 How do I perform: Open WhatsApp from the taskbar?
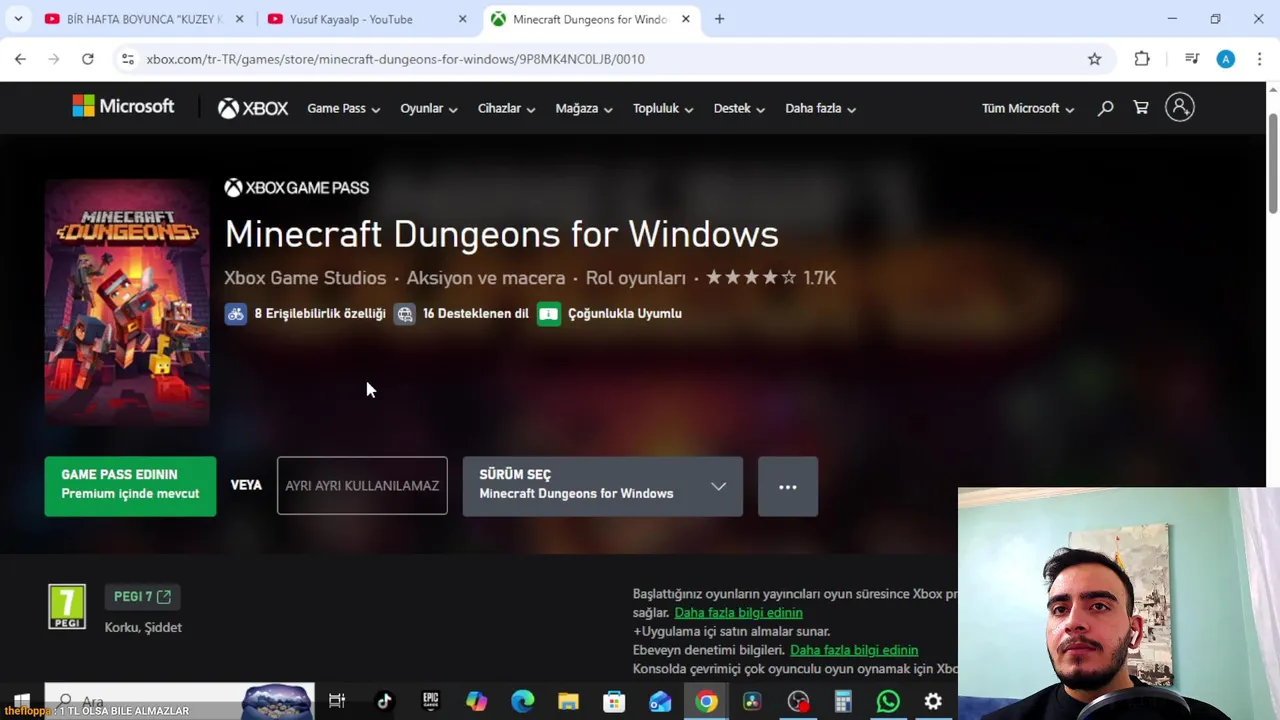coord(888,701)
